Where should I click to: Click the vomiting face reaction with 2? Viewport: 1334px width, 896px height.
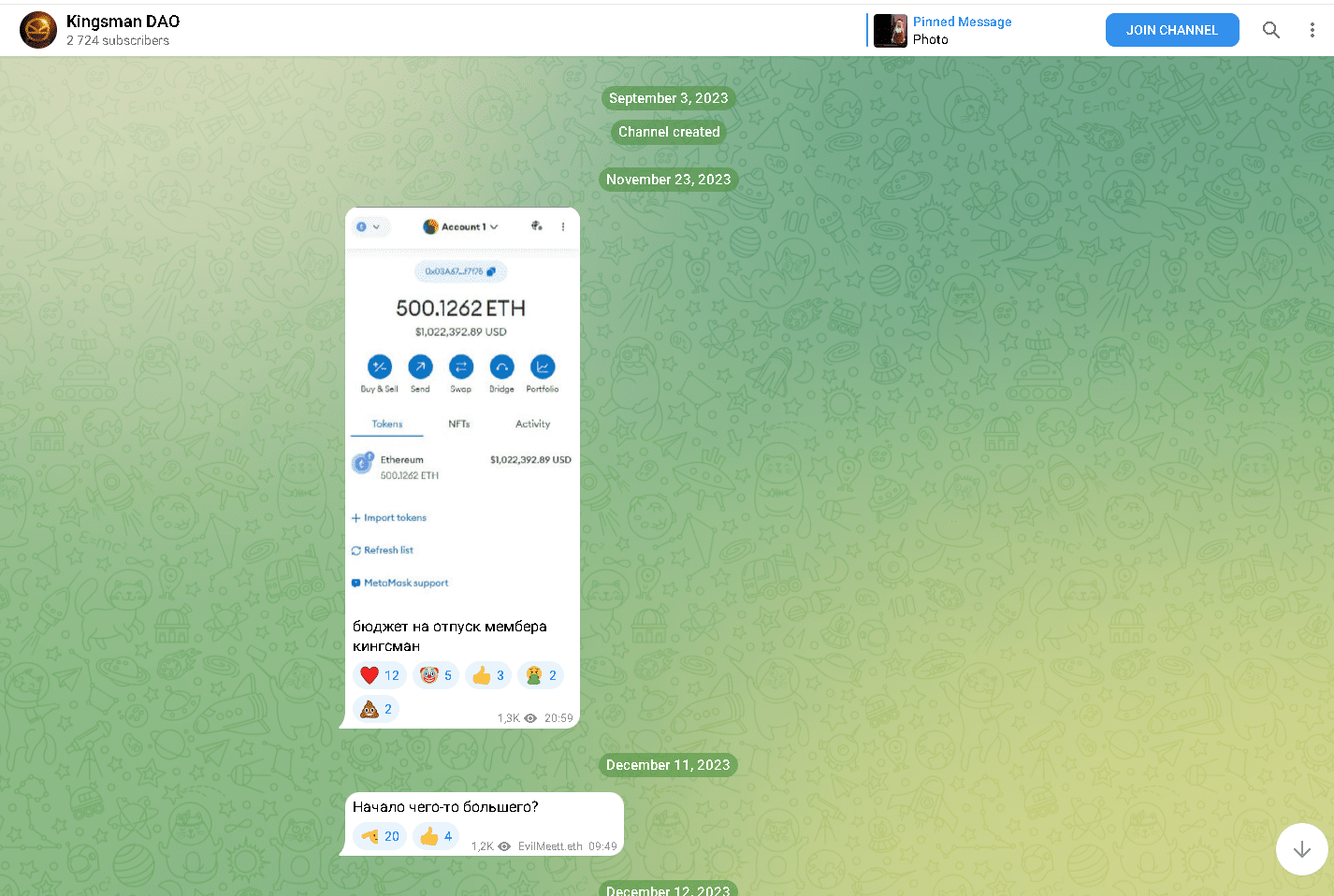coord(541,675)
